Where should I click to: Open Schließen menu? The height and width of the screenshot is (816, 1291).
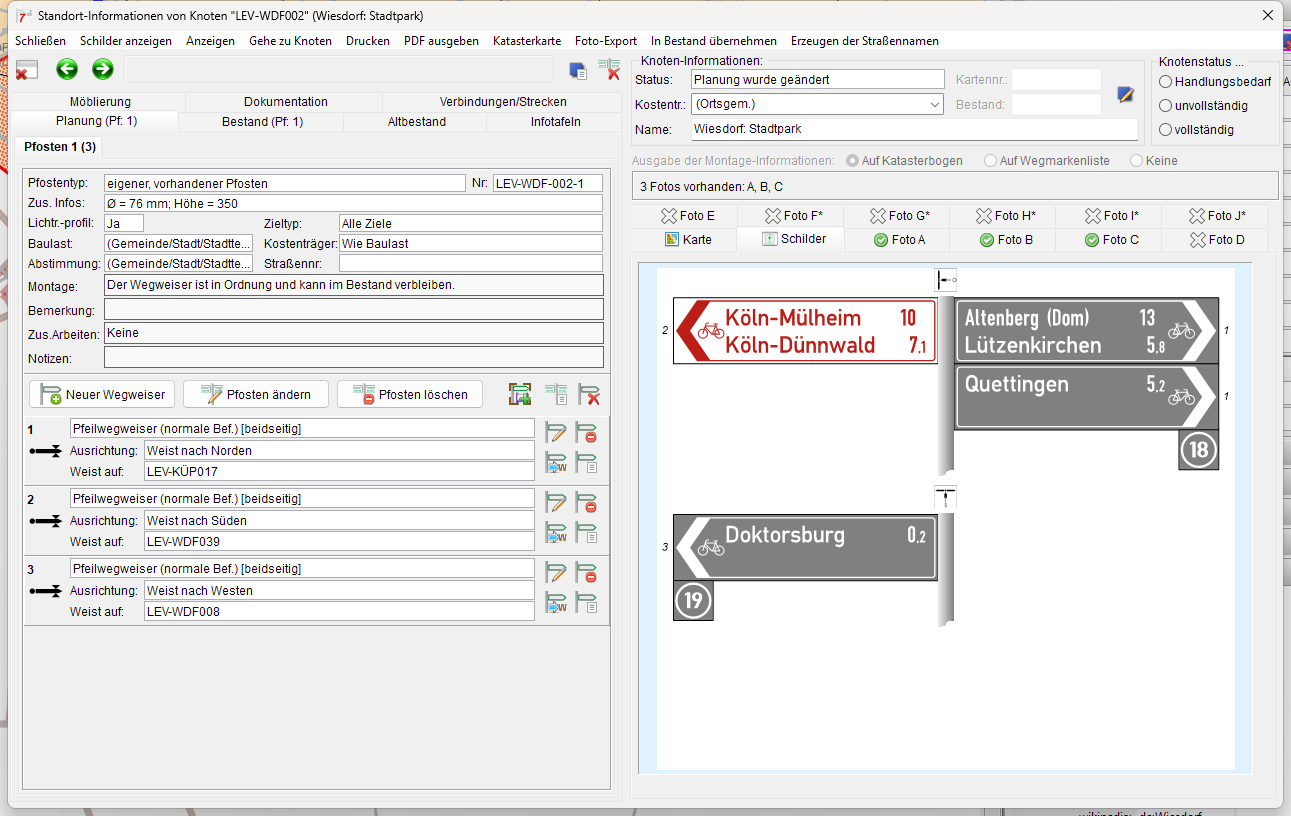[x=41, y=41]
